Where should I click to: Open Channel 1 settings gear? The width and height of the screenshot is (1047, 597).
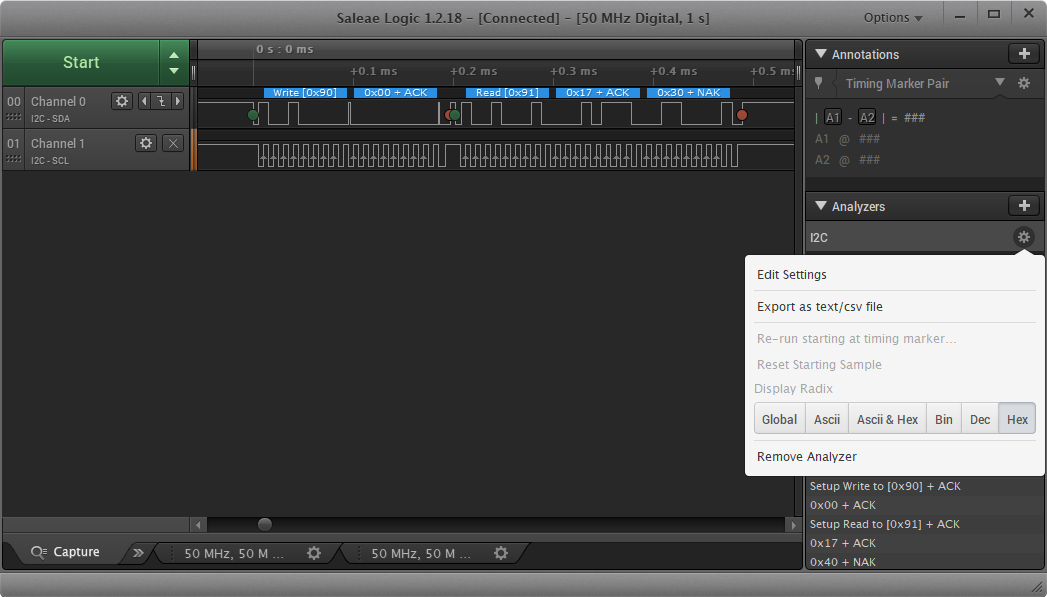click(146, 143)
